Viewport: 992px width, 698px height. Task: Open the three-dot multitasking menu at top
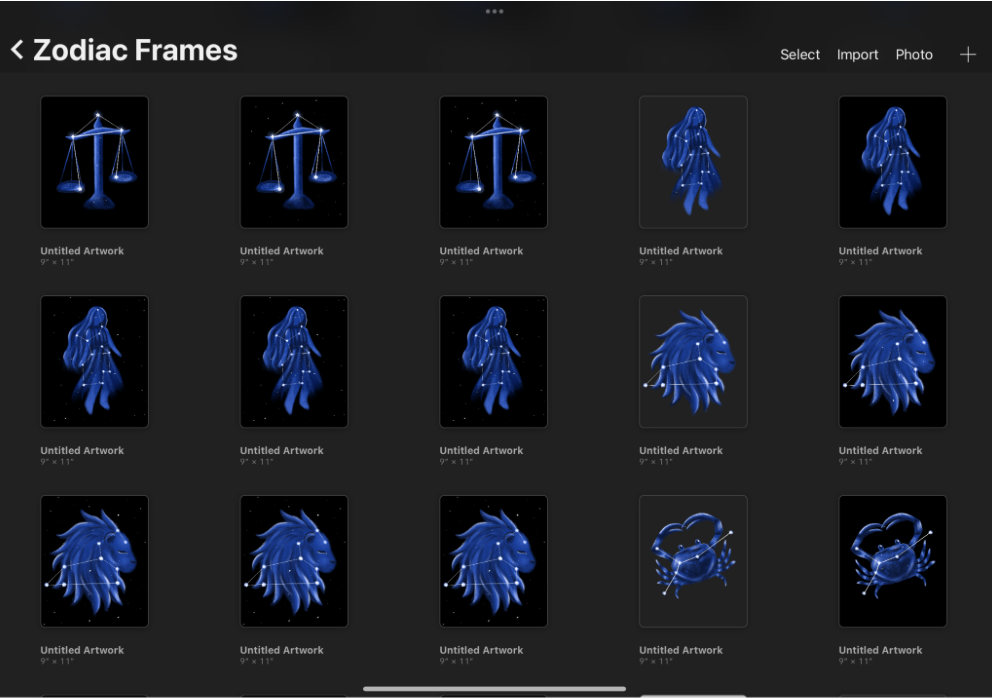pyautogui.click(x=494, y=11)
